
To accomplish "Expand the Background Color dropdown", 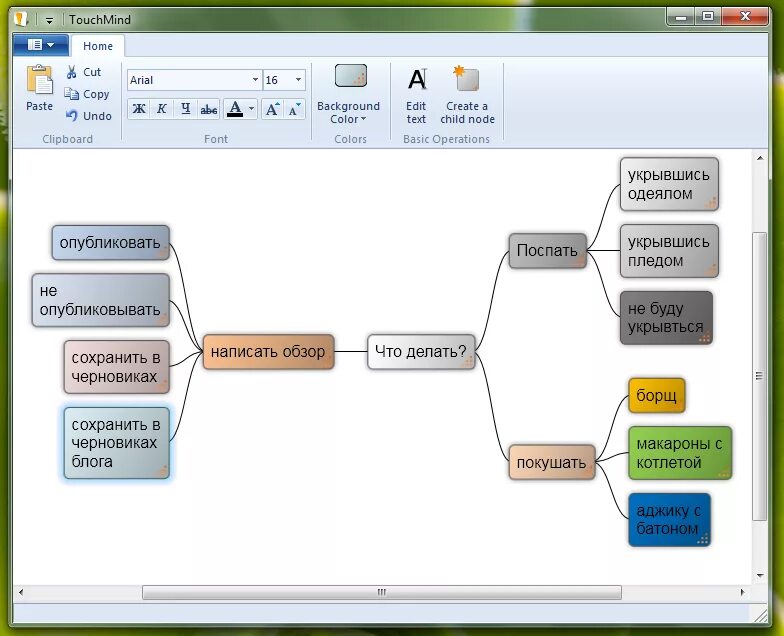I will [348, 119].
